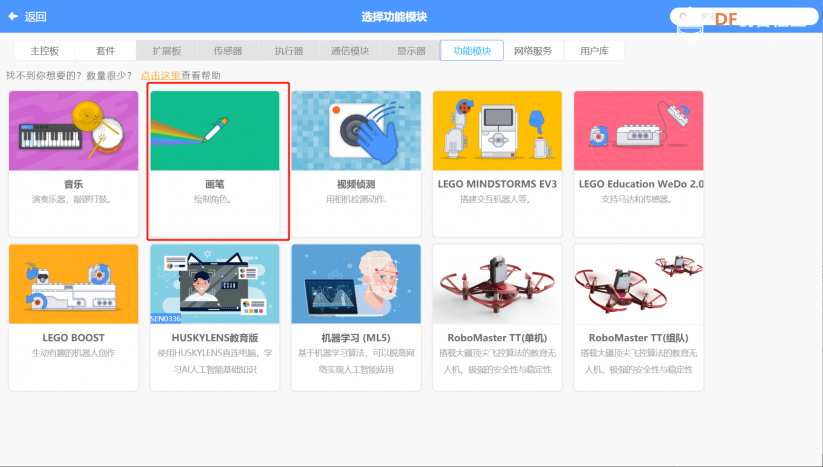Viewport: 823px width, 467px height.
Task: Open the 用户库 tab
Action: [x=594, y=51]
